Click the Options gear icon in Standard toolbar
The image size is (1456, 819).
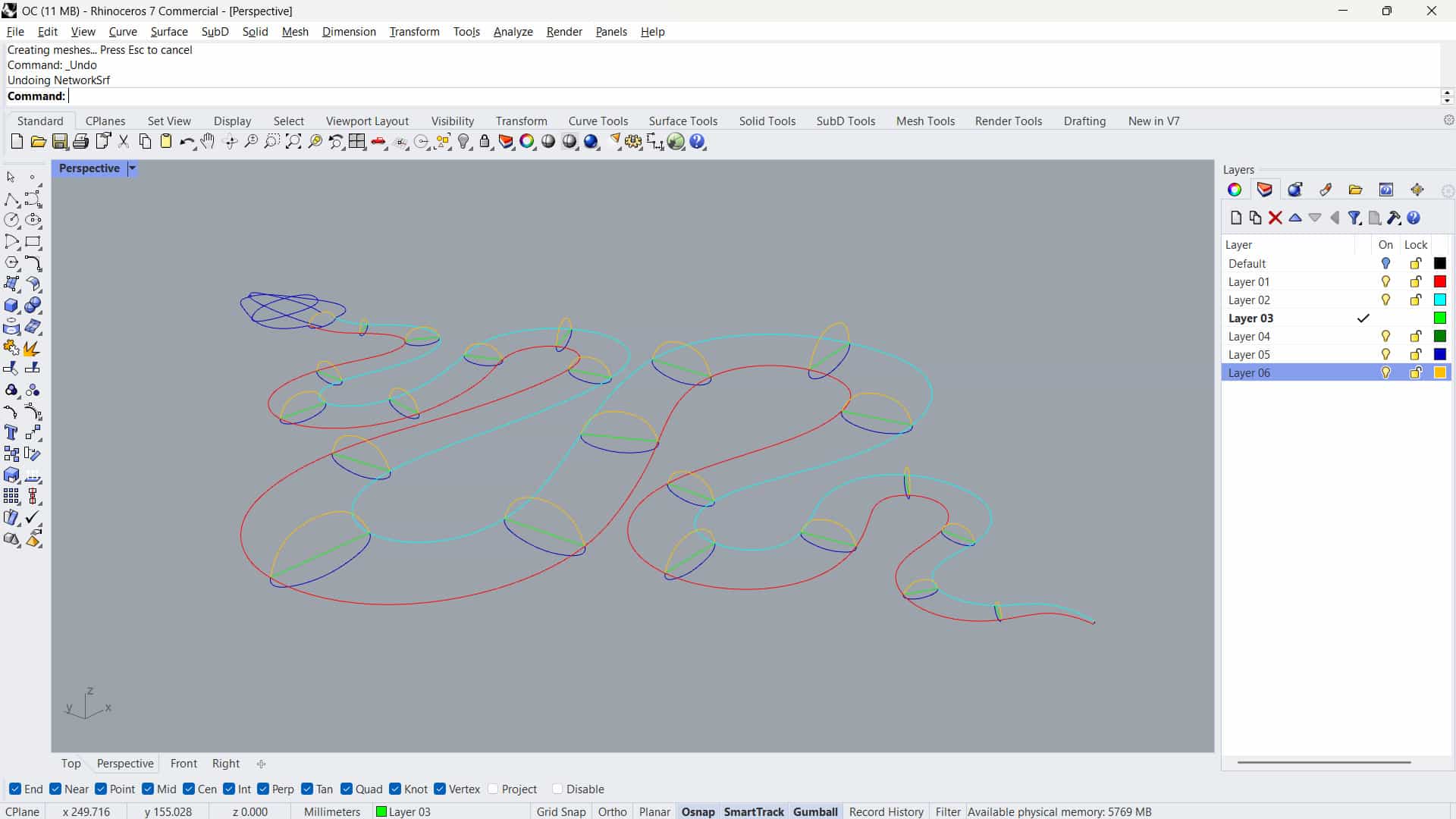click(633, 142)
